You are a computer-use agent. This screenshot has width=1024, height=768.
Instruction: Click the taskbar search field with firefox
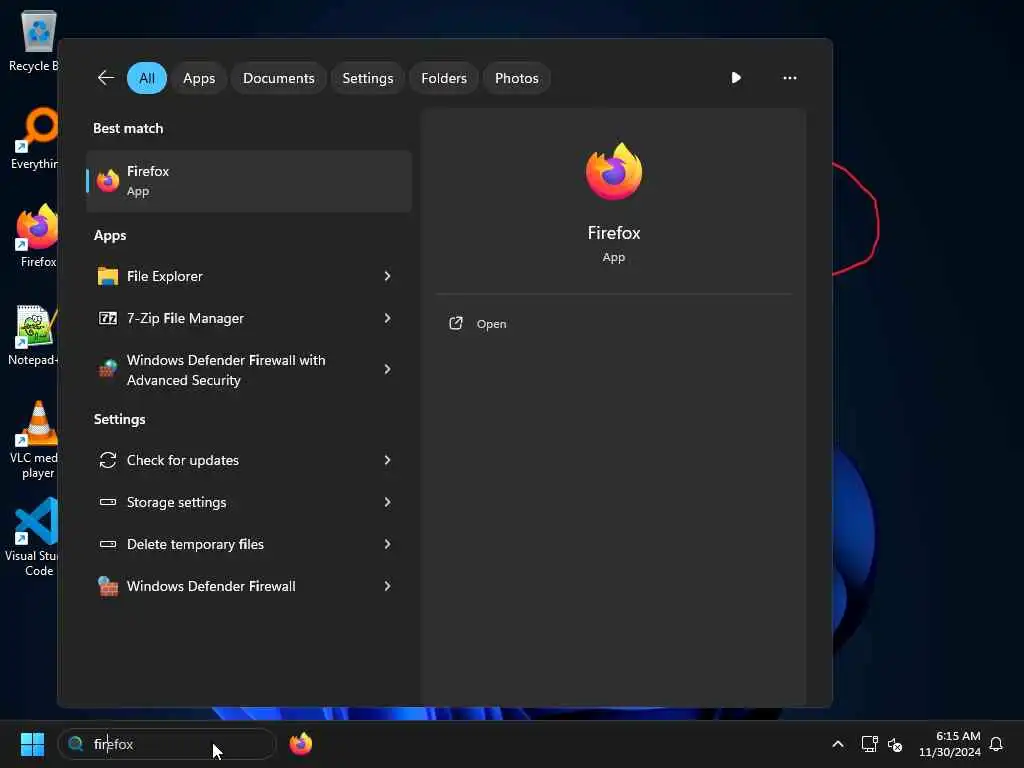pos(167,744)
